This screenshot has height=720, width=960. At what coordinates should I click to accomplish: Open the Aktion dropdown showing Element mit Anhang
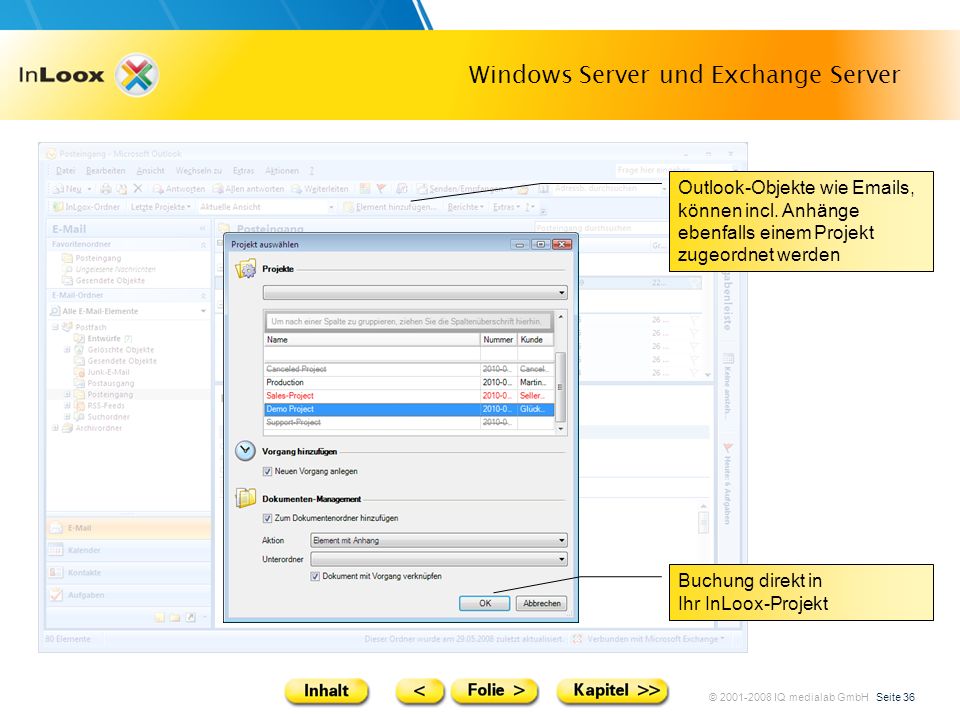(x=438, y=541)
